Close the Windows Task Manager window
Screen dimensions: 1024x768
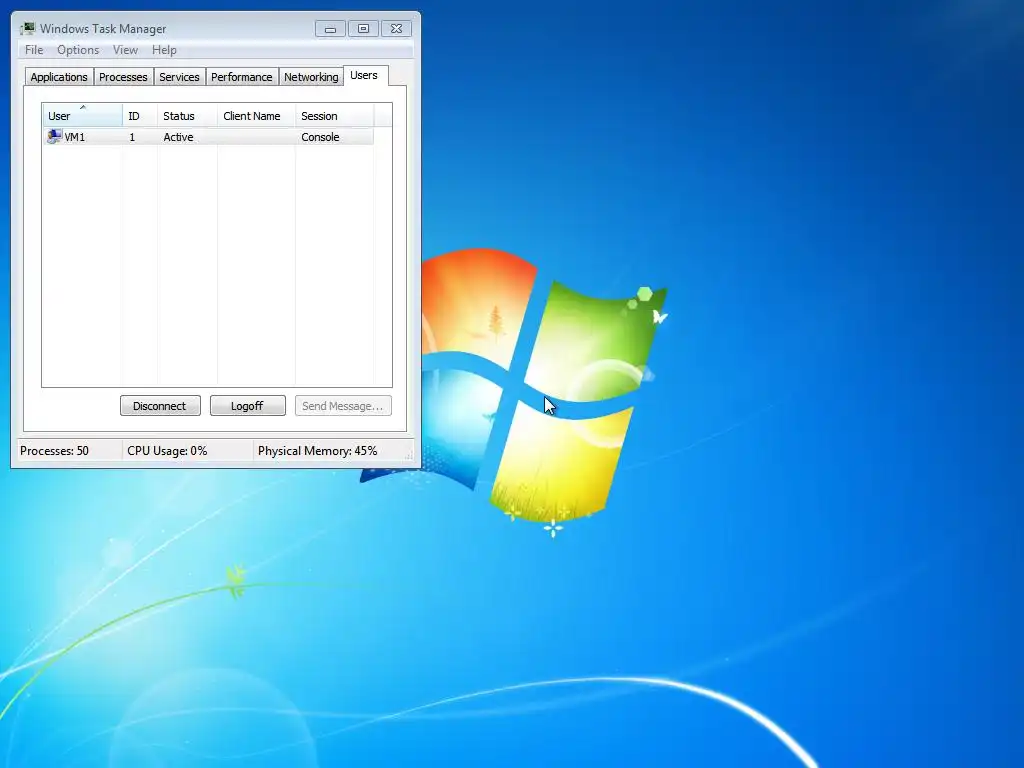click(x=396, y=29)
